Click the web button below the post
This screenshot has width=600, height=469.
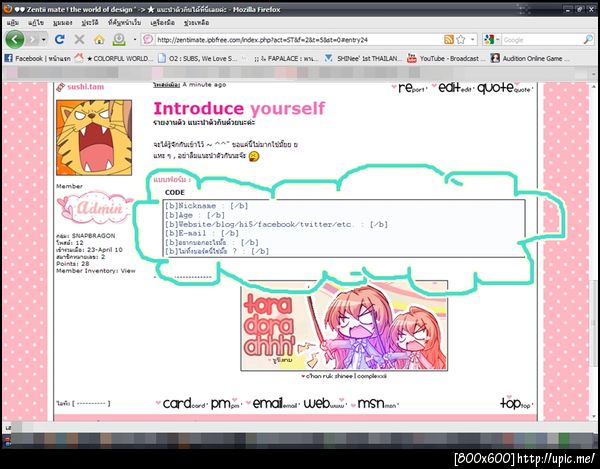click(324, 404)
